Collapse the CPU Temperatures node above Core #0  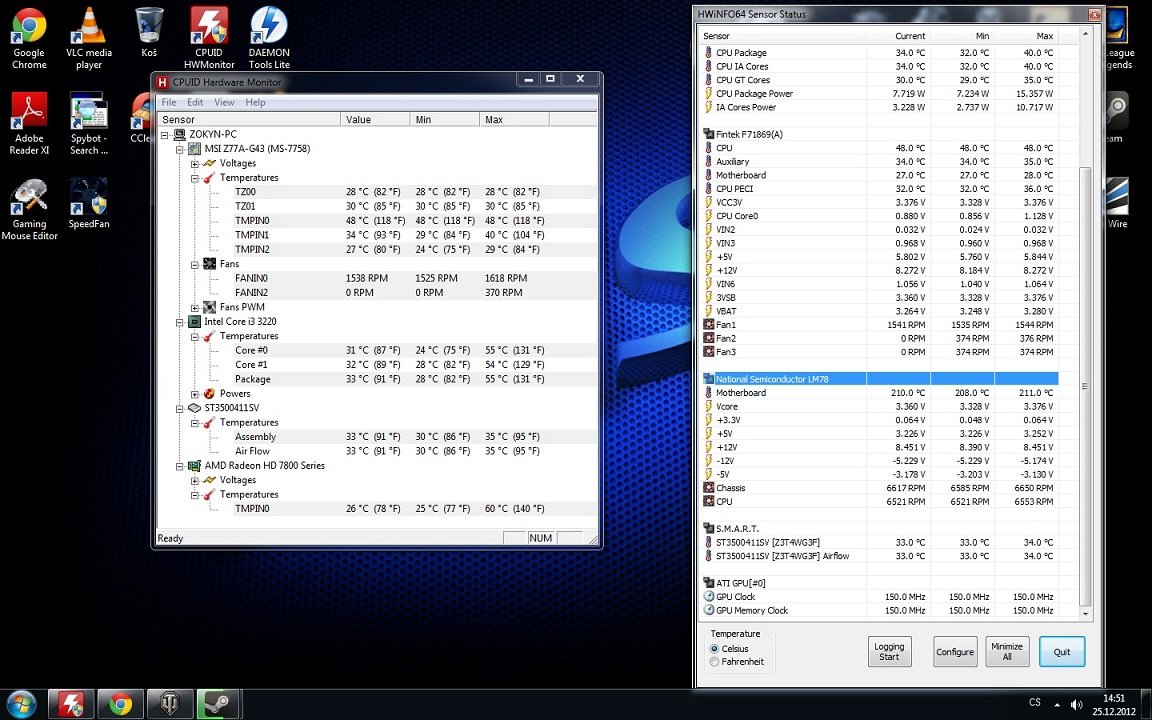coord(195,336)
